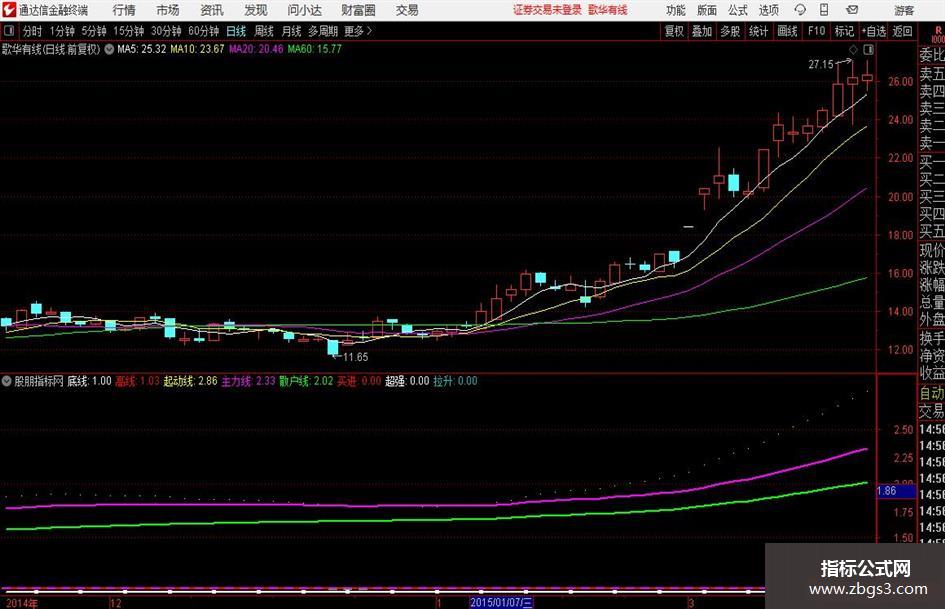Open the message envelope icon
This screenshot has width=945, height=609.
pyautogui.click(x=852, y=10)
